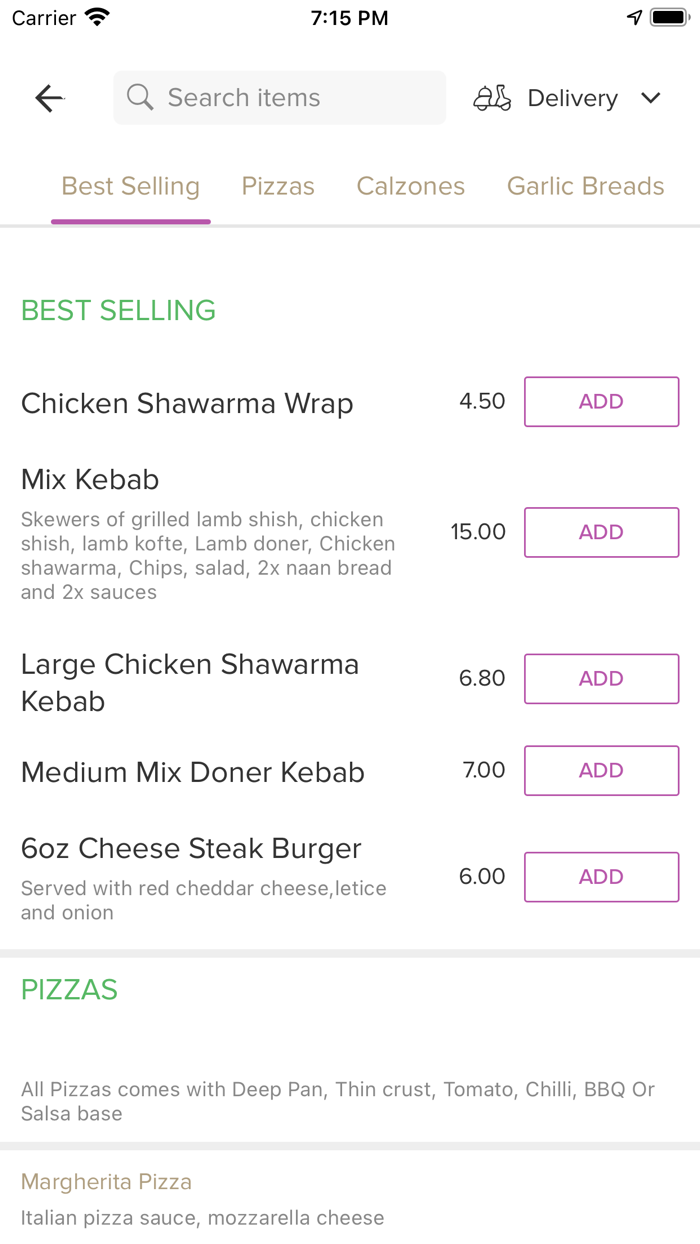700x1244 pixels.
Task: Stay on the Best Selling tab
Action: pyautogui.click(x=130, y=186)
